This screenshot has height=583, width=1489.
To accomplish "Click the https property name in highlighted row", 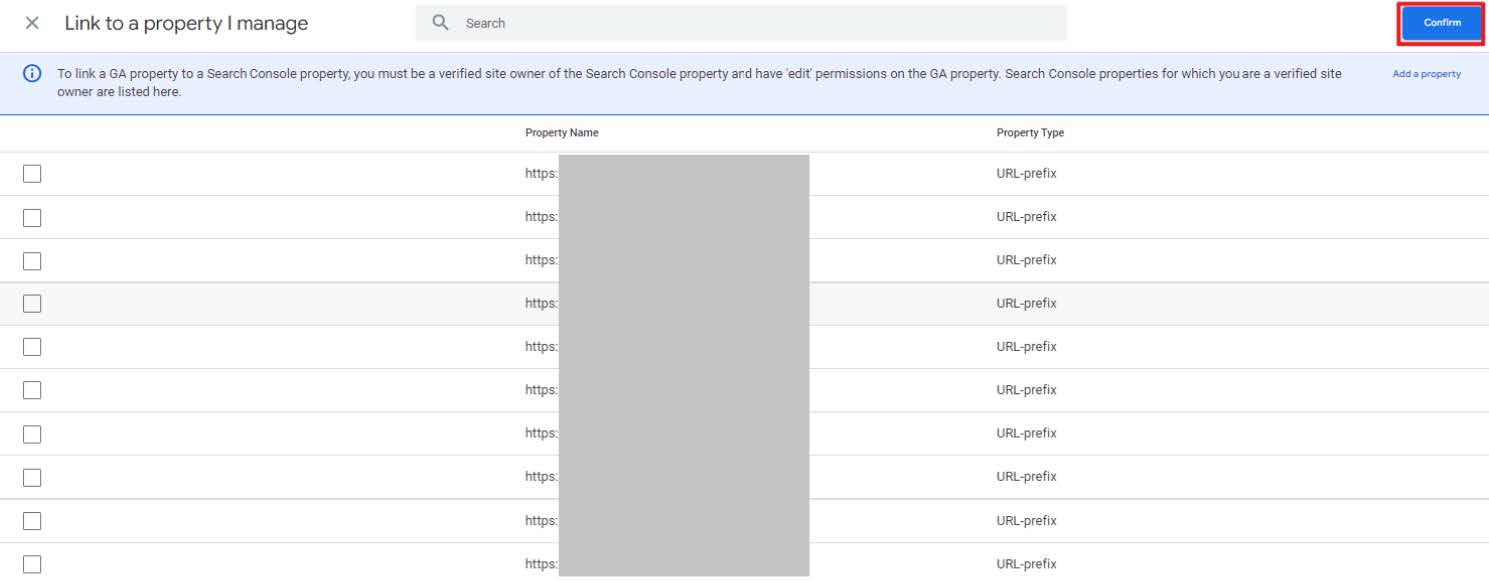I will (541, 304).
